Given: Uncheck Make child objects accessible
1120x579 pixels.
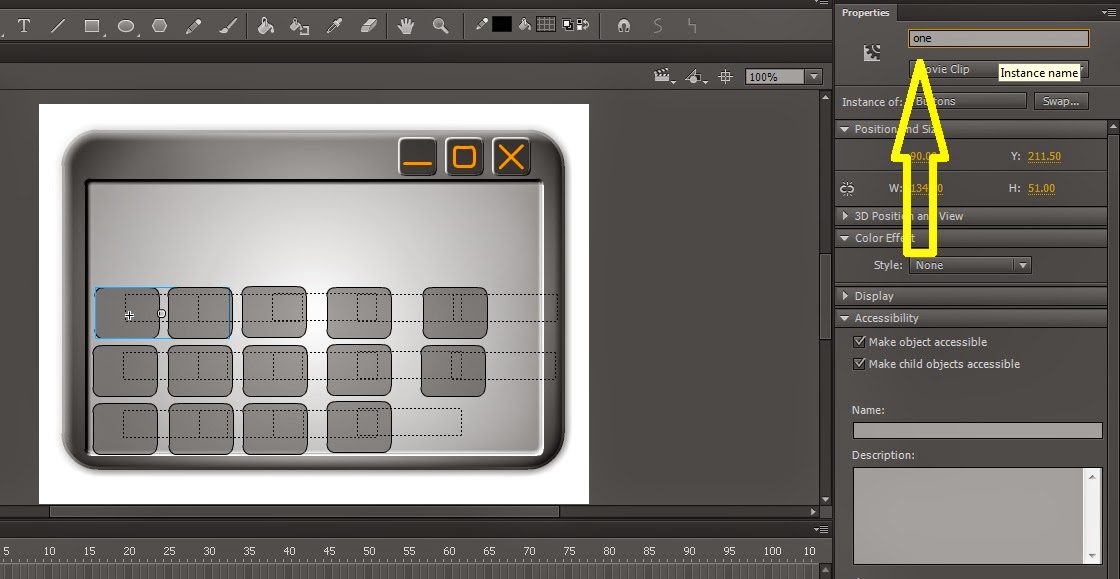Looking at the screenshot, I should [860, 364].
